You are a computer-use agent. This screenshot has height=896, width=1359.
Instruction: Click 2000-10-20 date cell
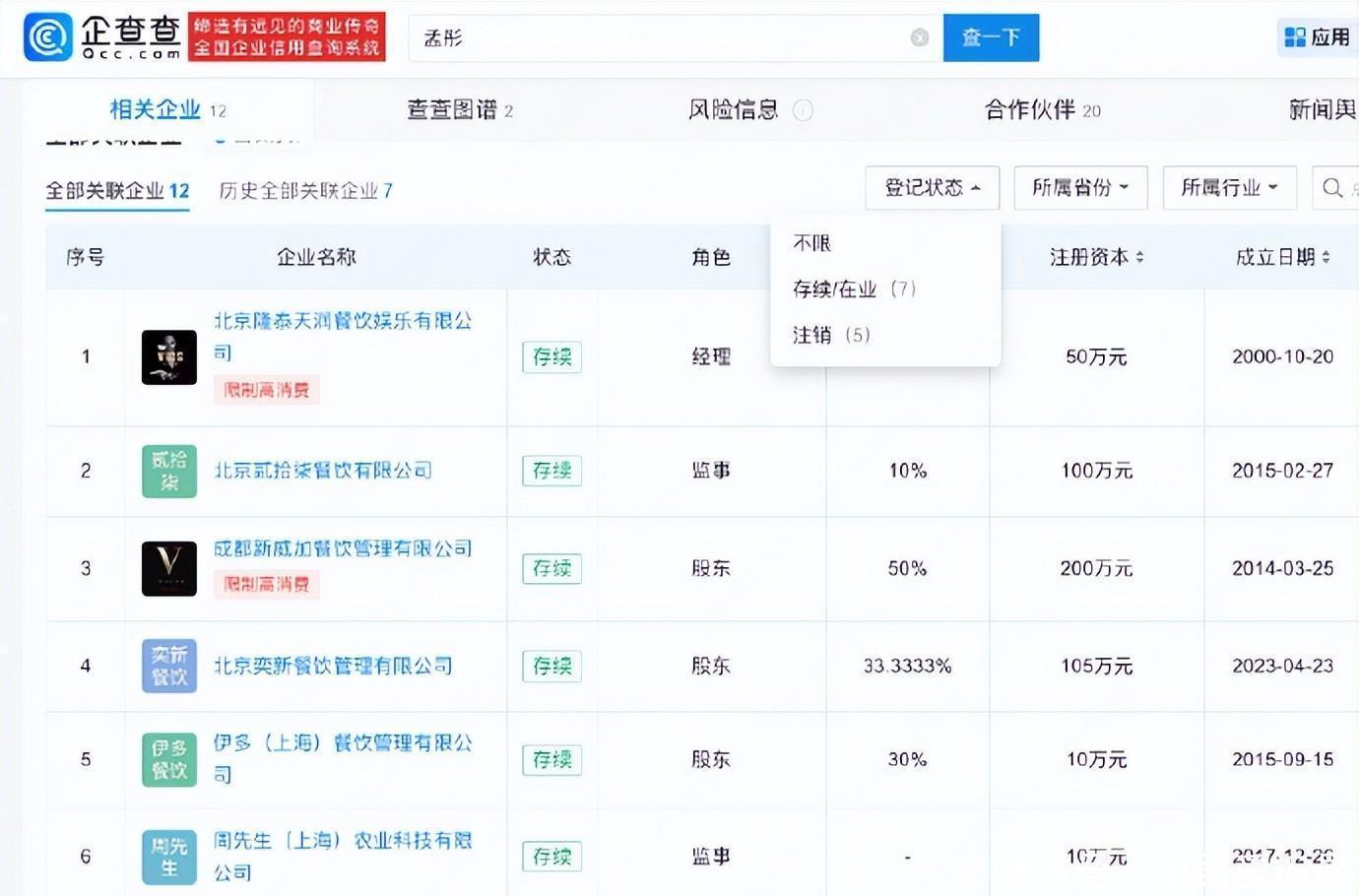coord(1282,356)
